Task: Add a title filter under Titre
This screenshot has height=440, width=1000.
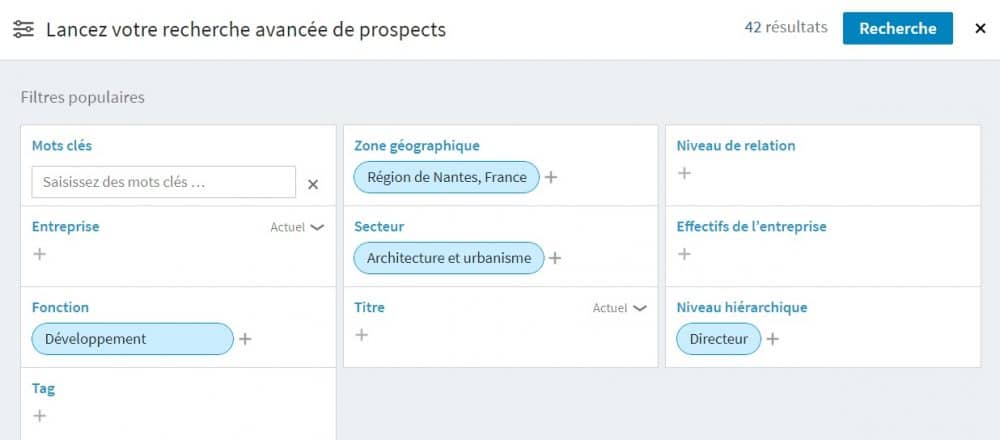Action: click(x=362, y=335)
